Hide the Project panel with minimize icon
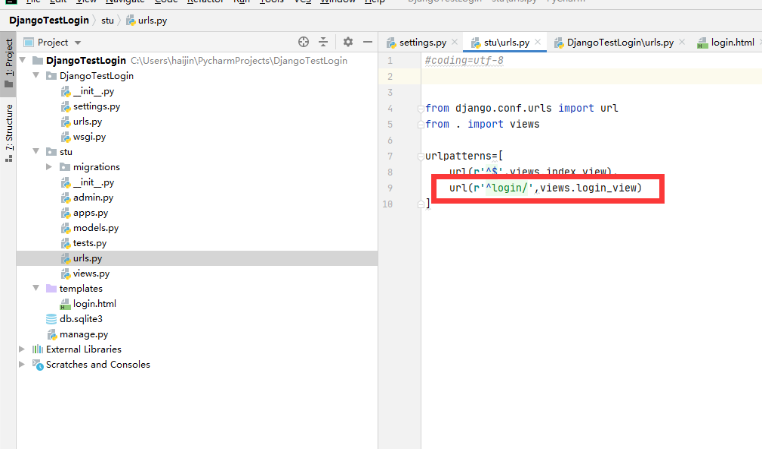Screen dimensions: 762x449 tap(368, 42)
